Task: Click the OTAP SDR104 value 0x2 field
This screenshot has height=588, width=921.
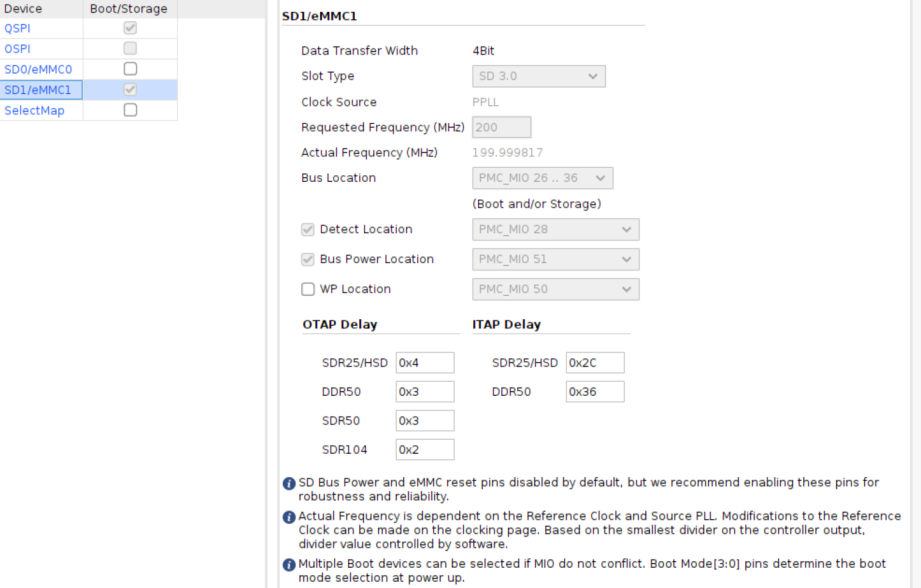Action: tap(425, 450)
